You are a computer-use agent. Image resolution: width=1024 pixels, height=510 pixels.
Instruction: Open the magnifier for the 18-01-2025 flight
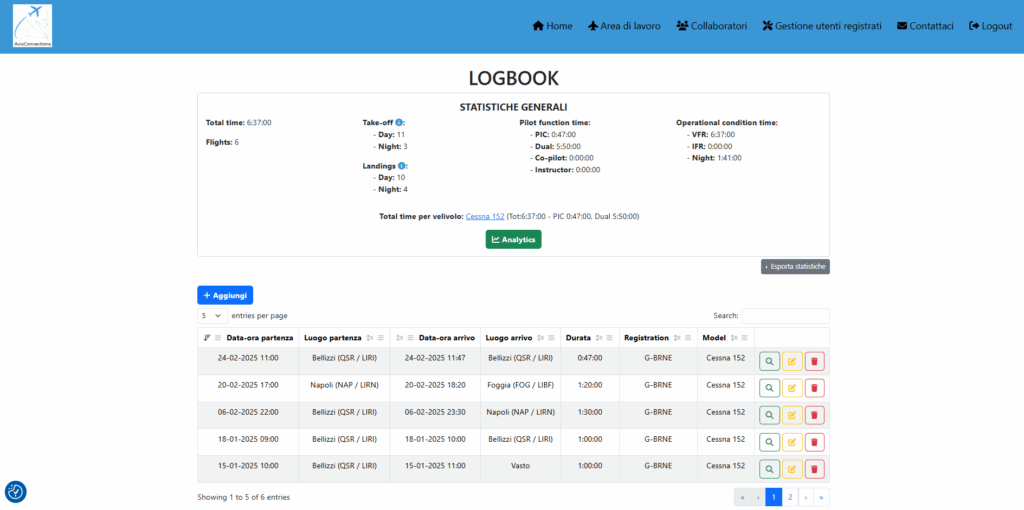click(769, 442)
